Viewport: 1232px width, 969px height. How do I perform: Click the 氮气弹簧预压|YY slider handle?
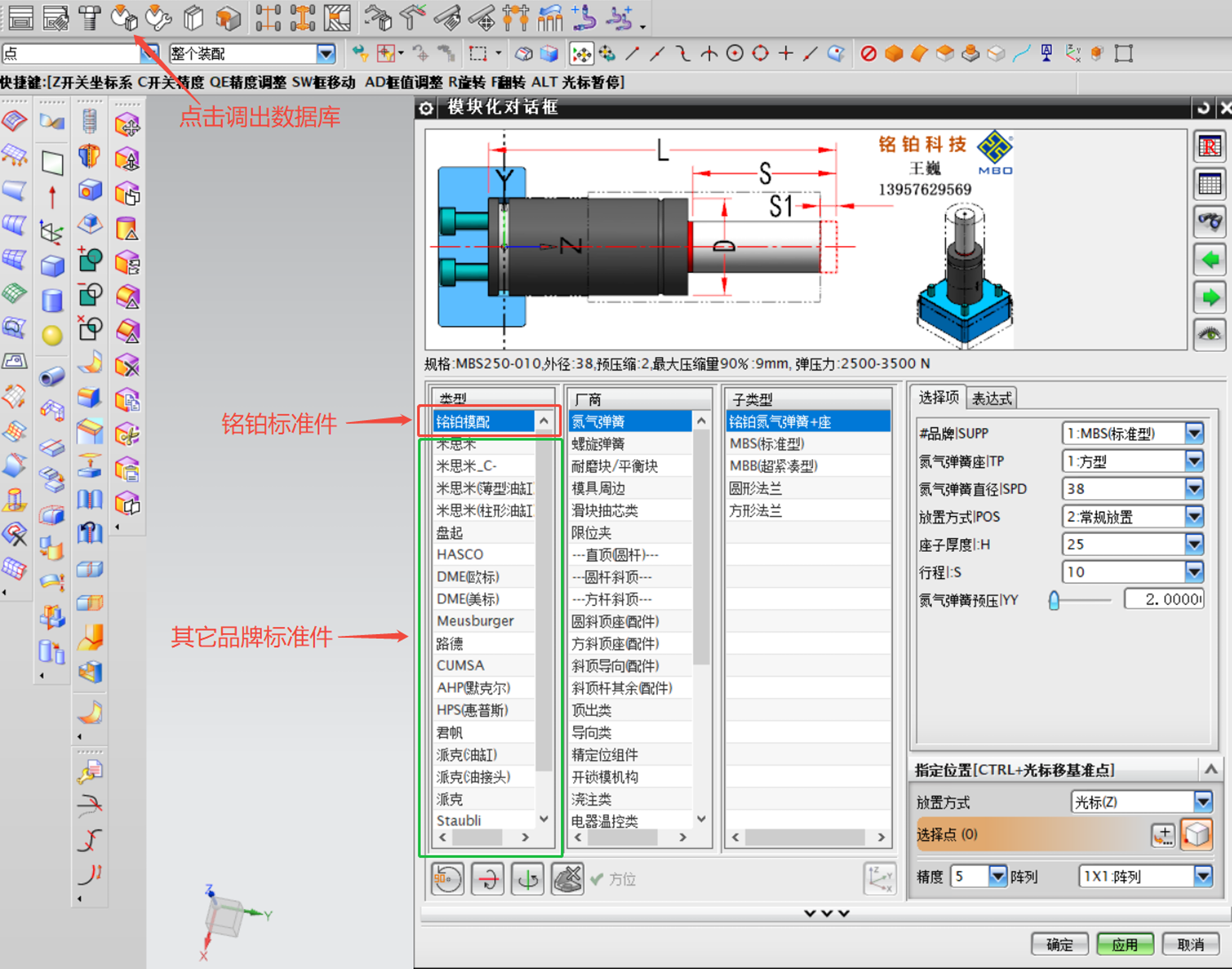click(x=1053, y=600)
